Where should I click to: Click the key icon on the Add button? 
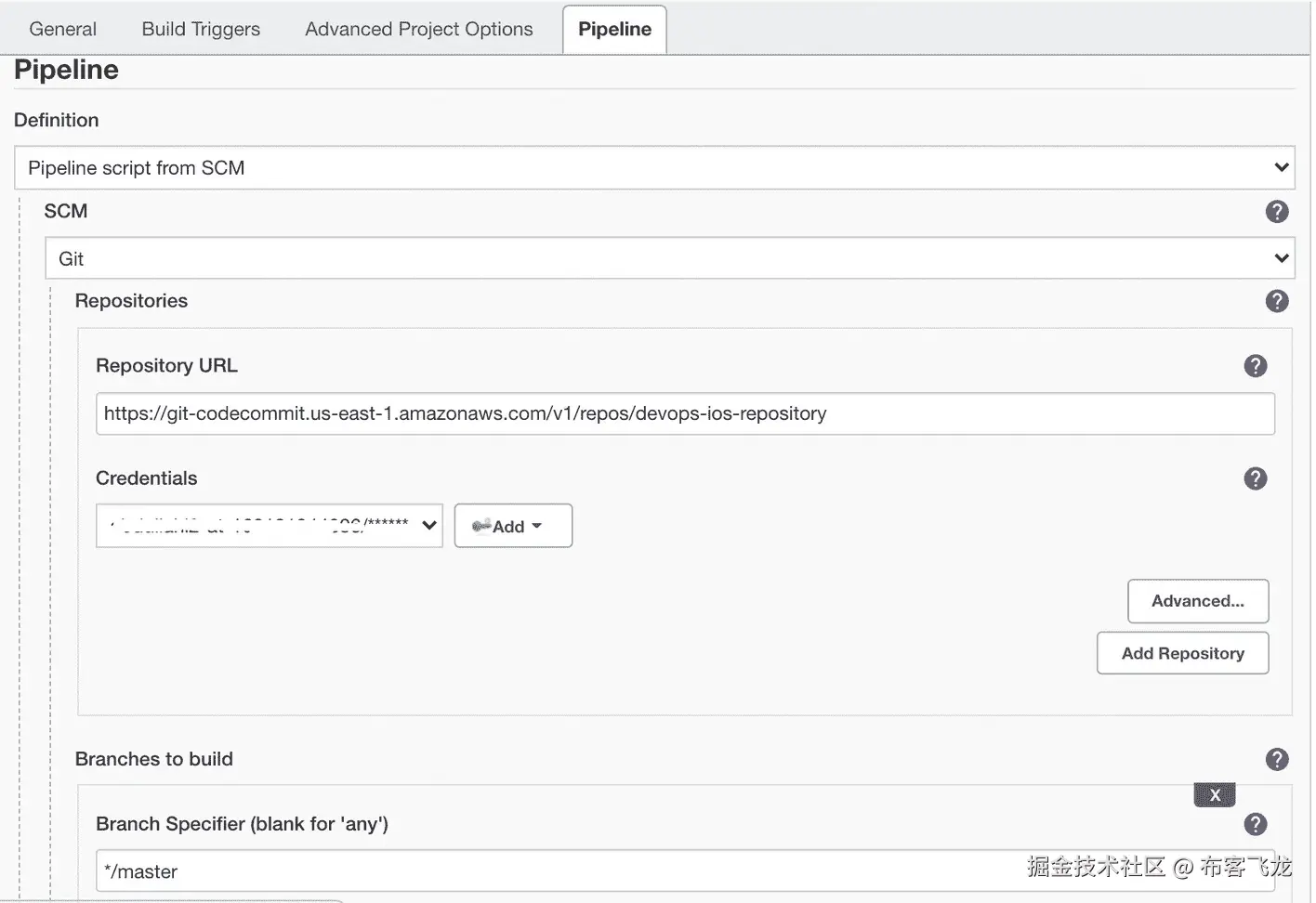click(x=481, y=526)
